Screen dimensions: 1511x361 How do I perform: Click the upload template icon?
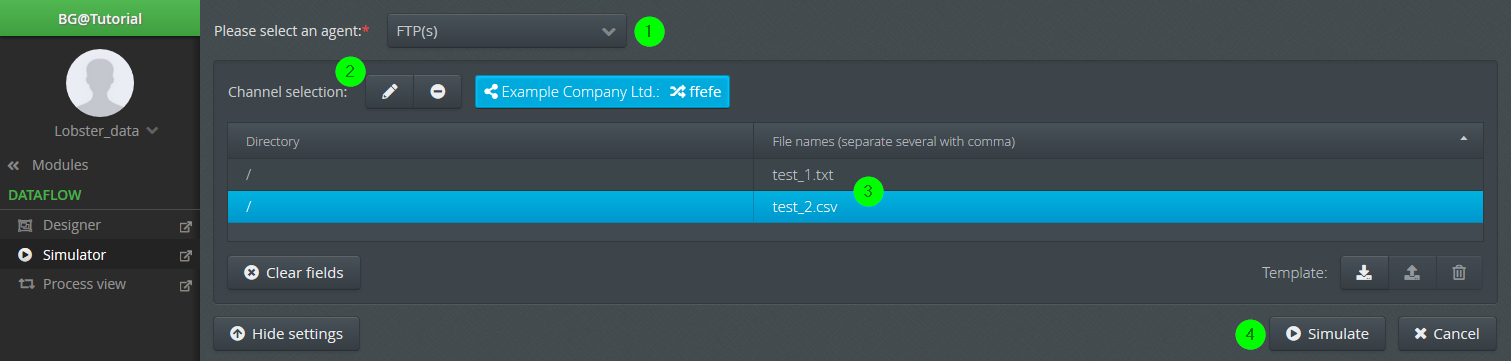point(1412,272)
